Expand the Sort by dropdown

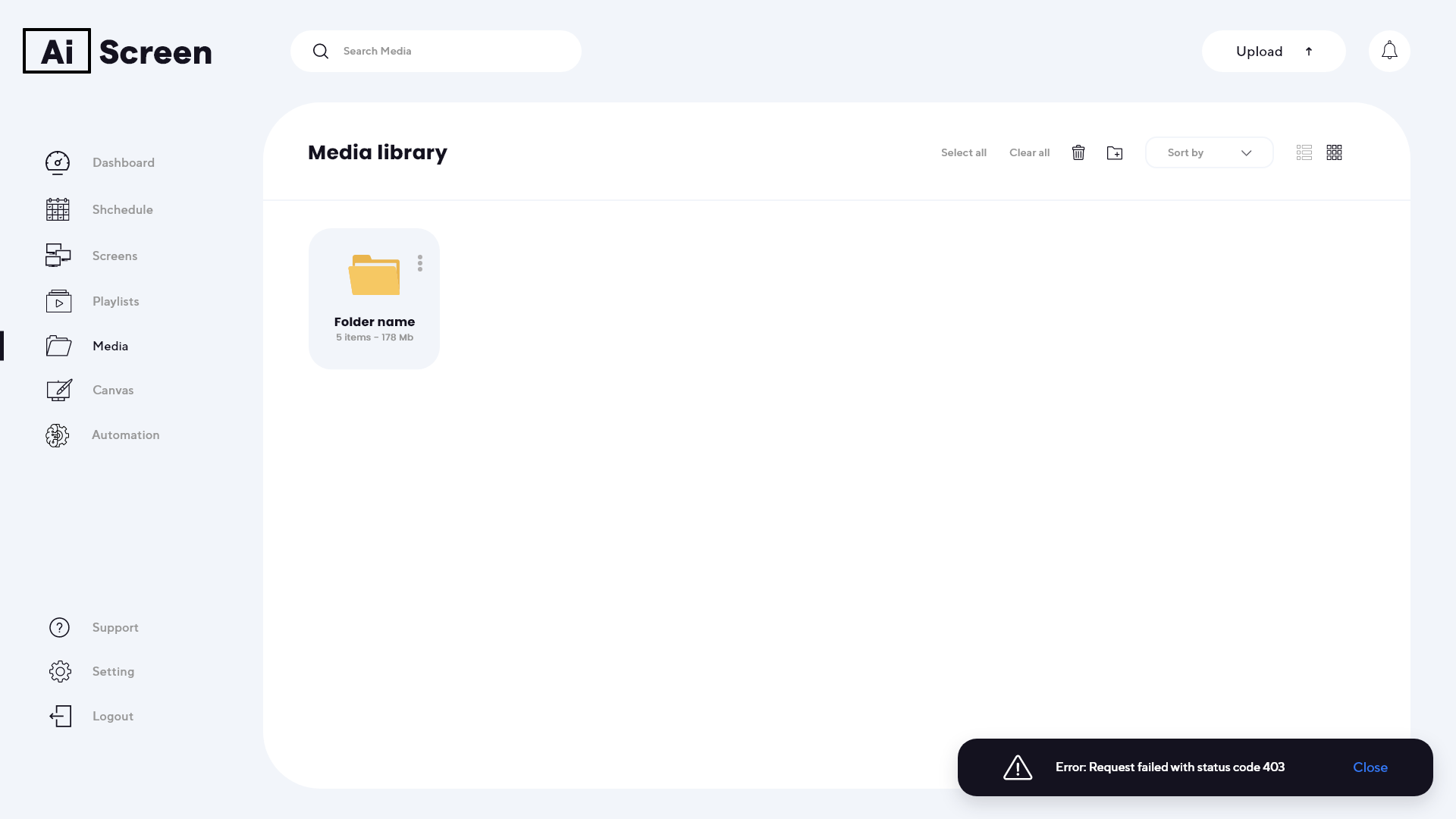(x=1209, y=152)
